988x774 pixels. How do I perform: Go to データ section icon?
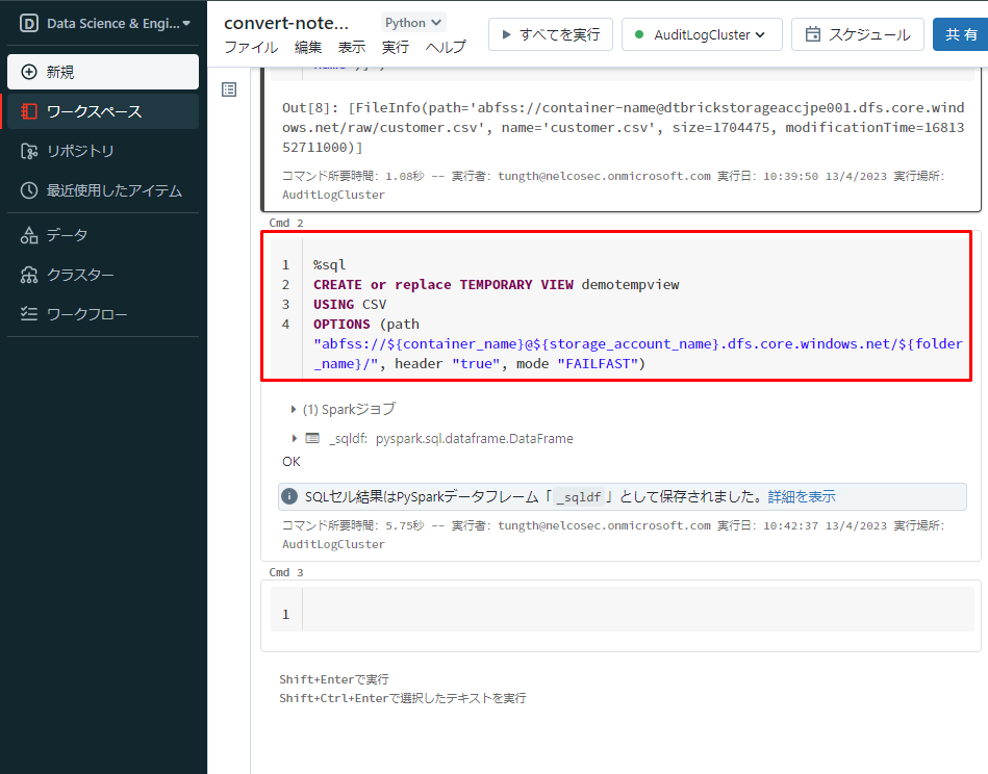click(29, 235)
